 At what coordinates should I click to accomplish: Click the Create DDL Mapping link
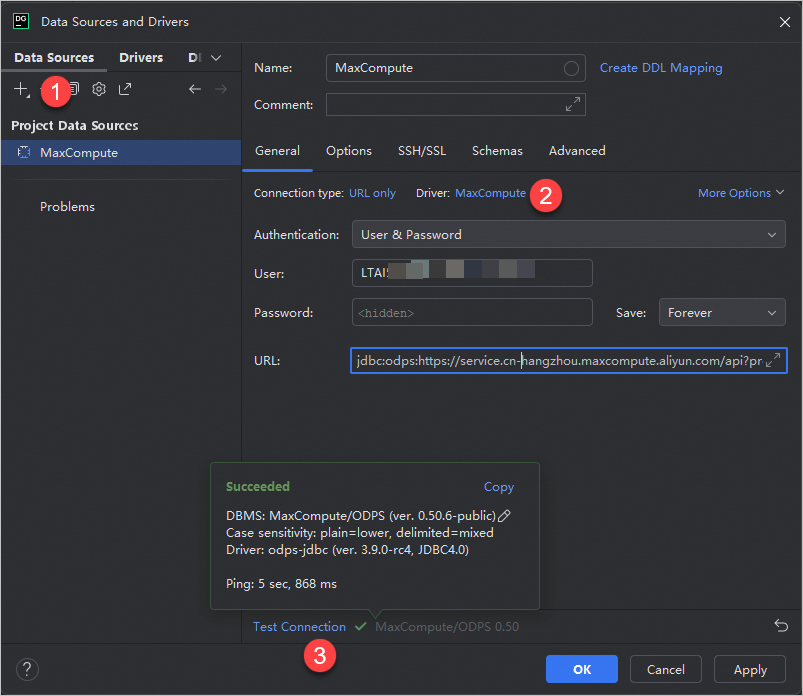(661, 68)
